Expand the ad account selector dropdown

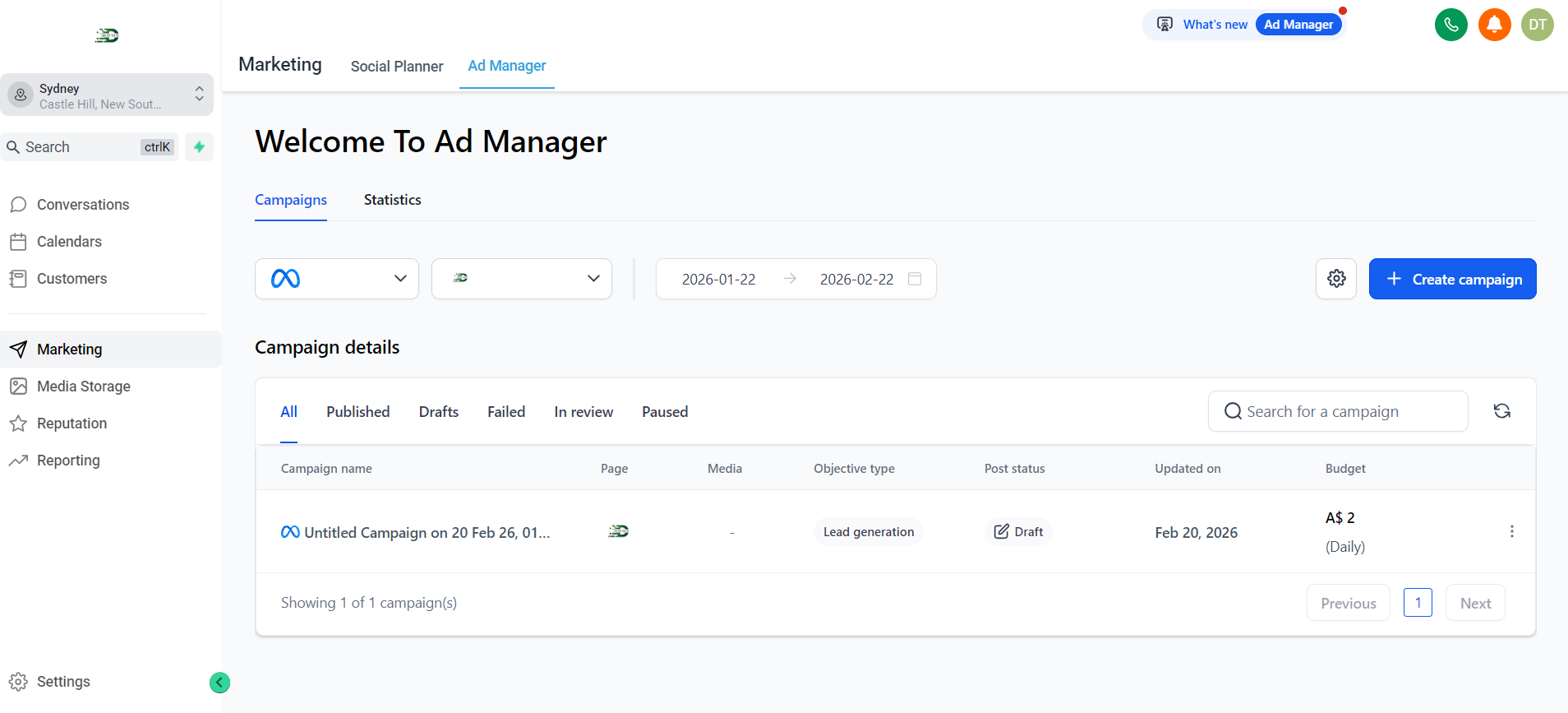click(521, 279)
